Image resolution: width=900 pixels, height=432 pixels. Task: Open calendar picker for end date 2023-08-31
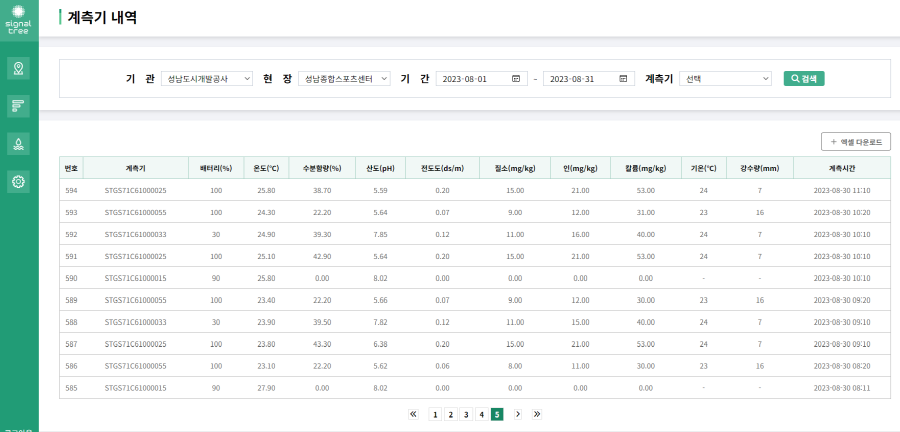click(x=624, y=79)
